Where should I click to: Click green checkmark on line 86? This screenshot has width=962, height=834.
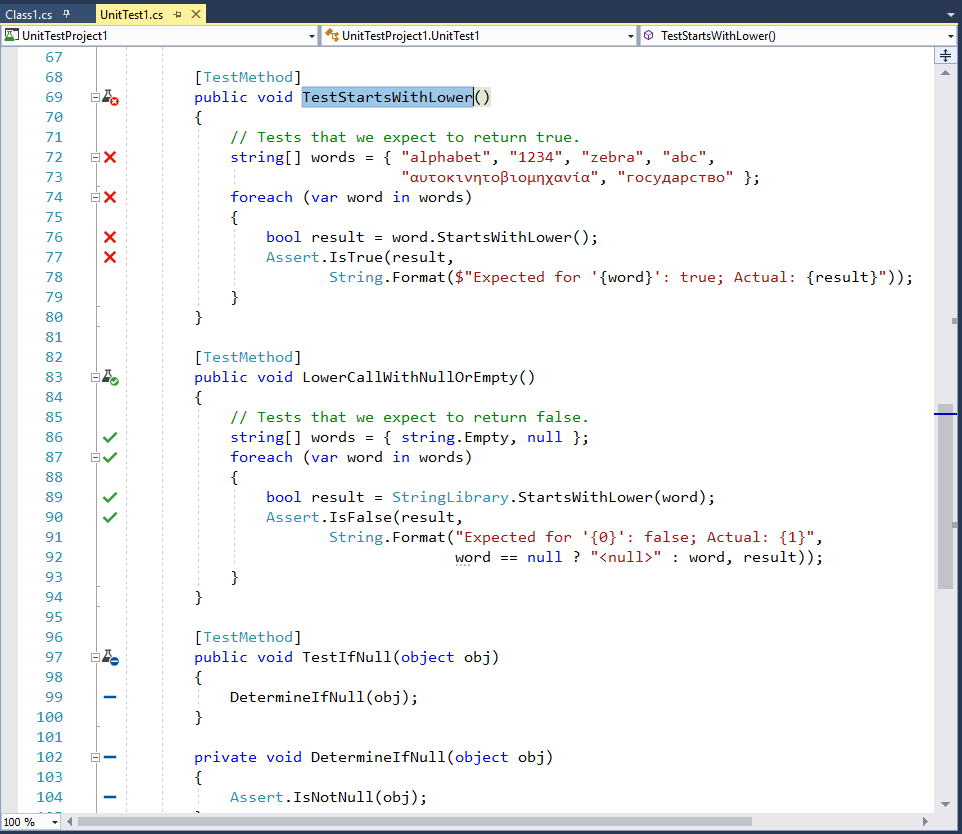[x=110, y=438]
